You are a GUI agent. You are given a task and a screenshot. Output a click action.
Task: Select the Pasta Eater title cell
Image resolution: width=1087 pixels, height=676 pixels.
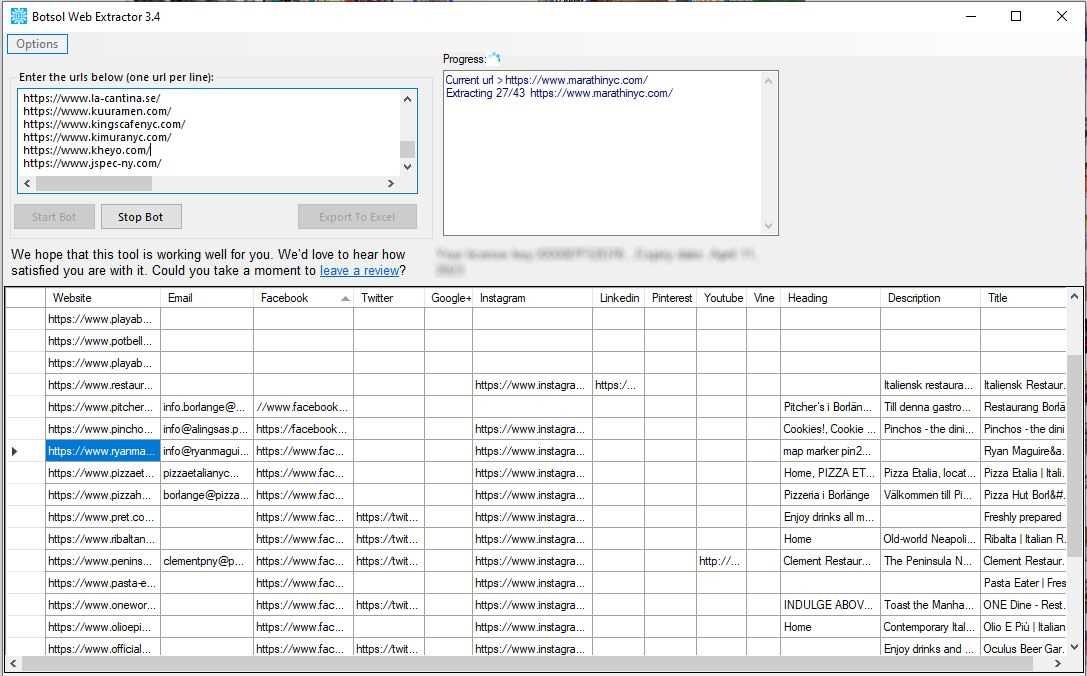(1023, 583)
